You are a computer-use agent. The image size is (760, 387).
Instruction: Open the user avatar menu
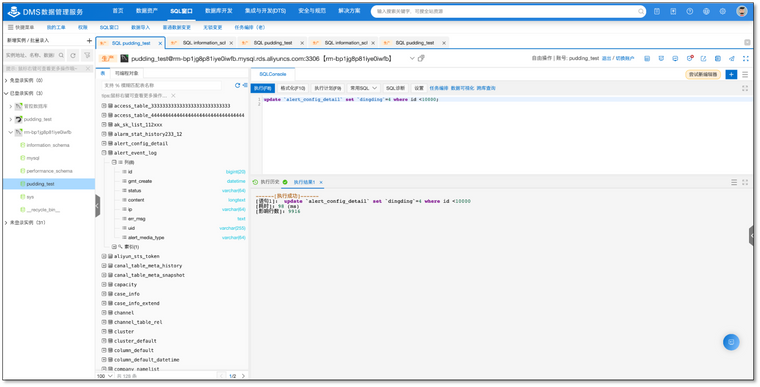[x=742, y=11]
